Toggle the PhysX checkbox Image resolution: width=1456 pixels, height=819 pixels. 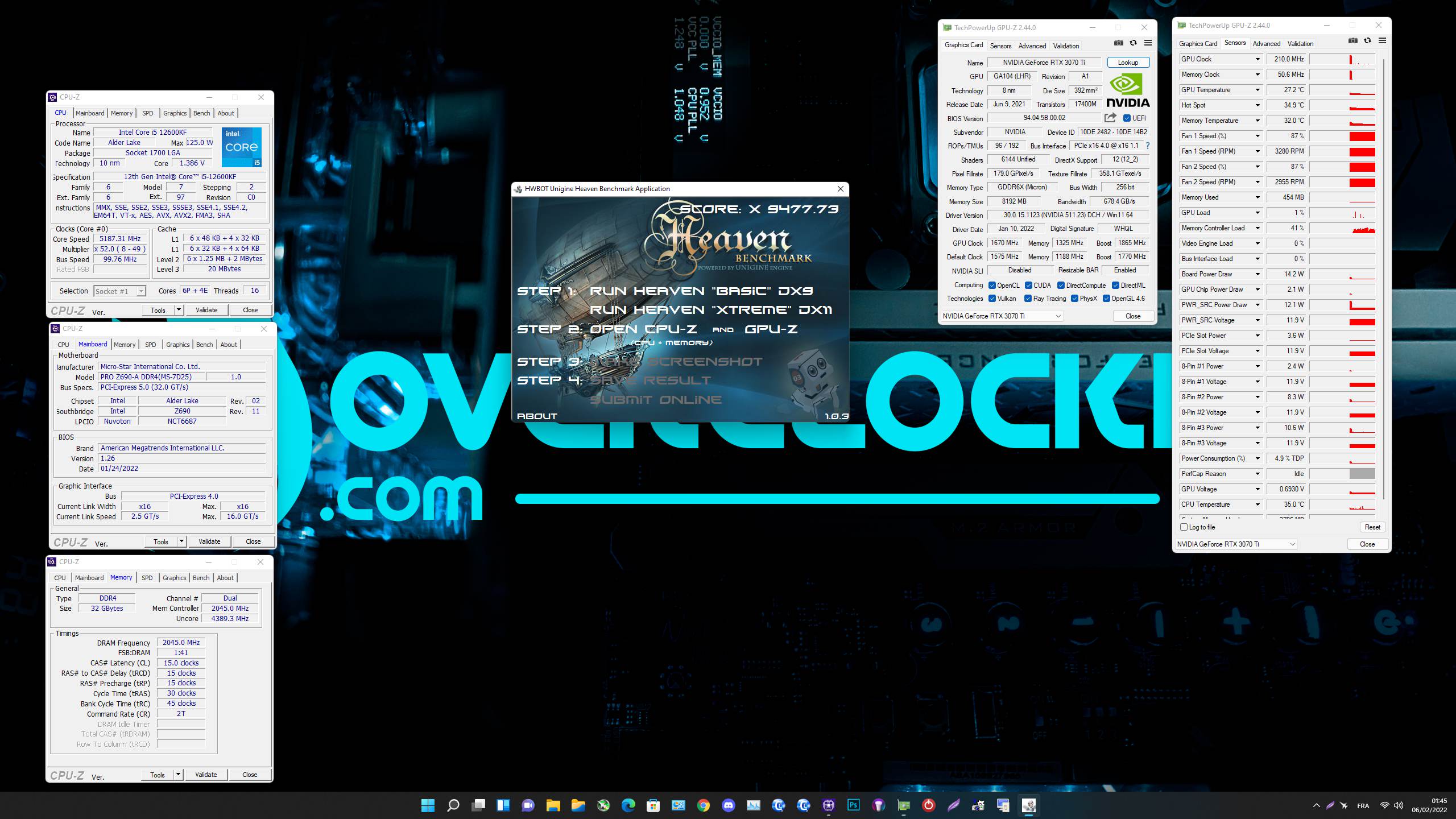coord(1074,299)
